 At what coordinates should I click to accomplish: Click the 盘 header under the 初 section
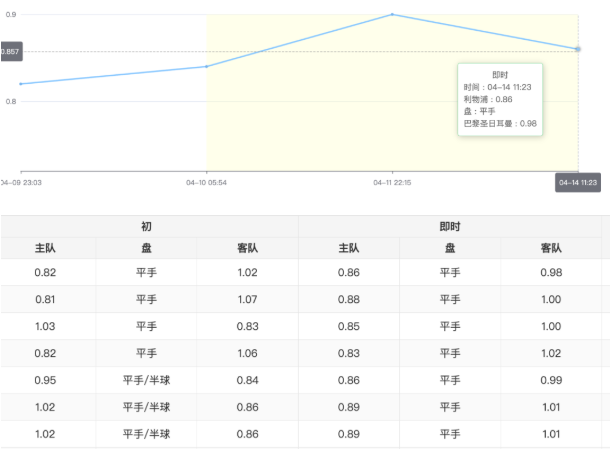click(x=146, y=248)
